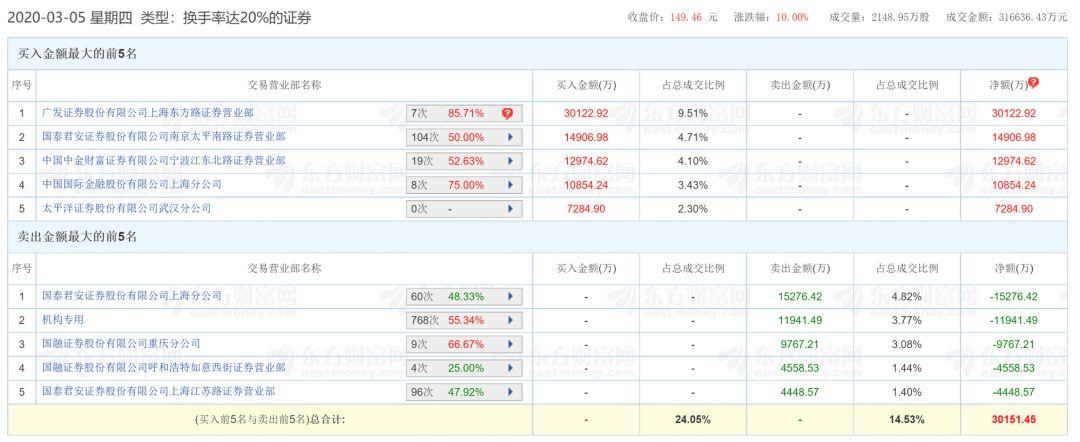This screenshot has width=1080, height=442.
Task: Click sell amount 4448.57
Action: point(800,392)
